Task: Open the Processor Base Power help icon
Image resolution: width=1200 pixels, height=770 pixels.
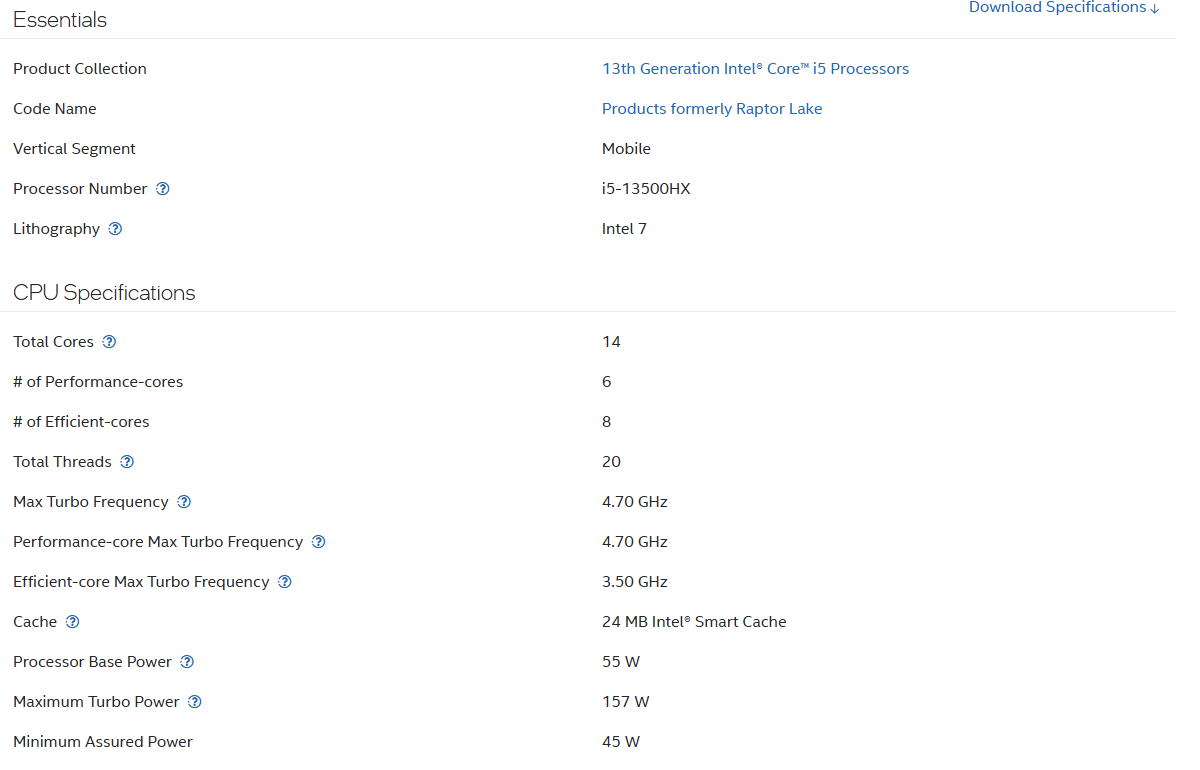Action: point(187,662)
